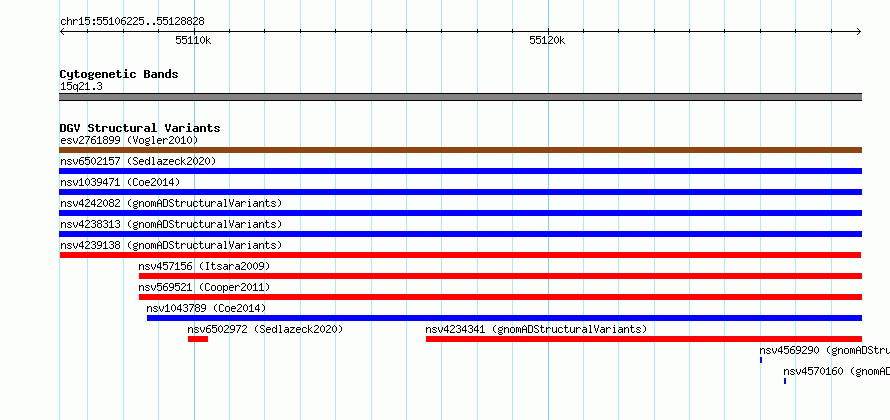This screenshot has height=420, width=890.
Task: Click the blue nsv1039471 track bar
Action: (x=460, y=192)
